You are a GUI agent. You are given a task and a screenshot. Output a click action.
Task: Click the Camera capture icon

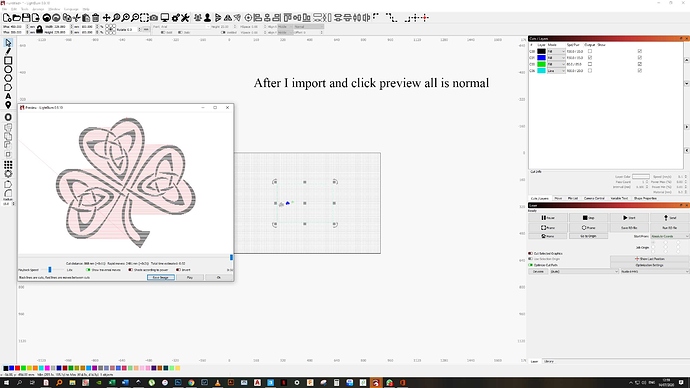click(x=154, y=18)
